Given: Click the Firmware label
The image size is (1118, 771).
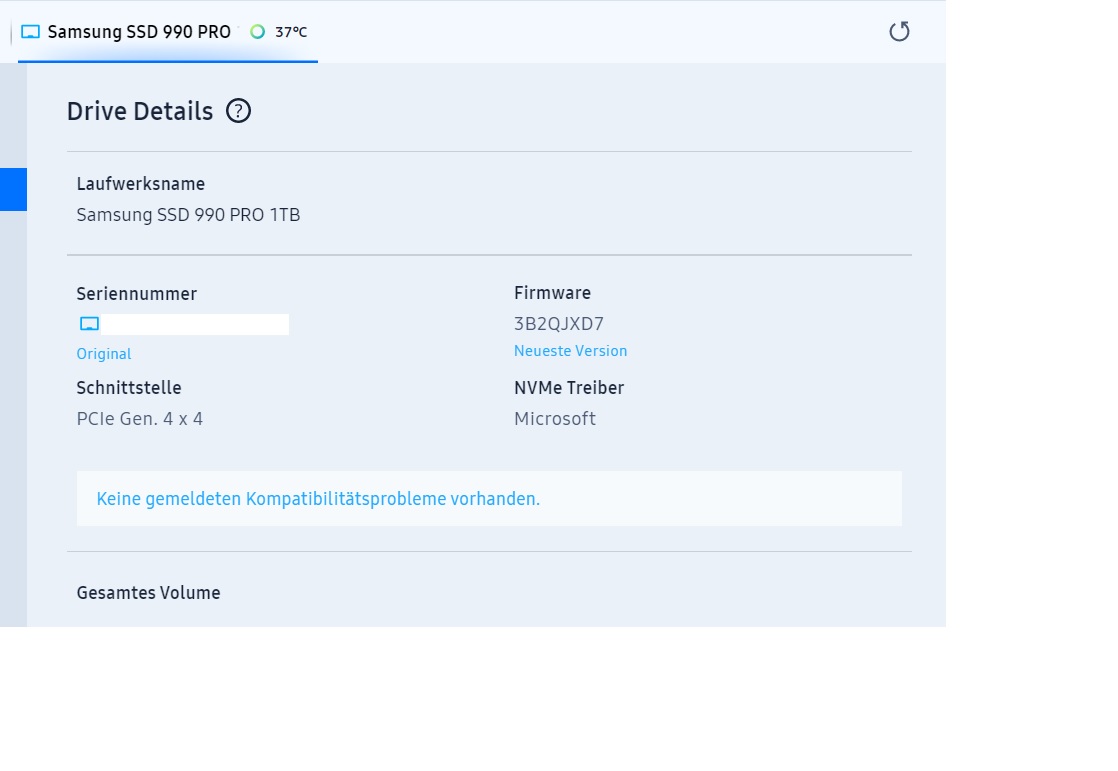Looking at the screenshot, I should click(x=553, y=293).
